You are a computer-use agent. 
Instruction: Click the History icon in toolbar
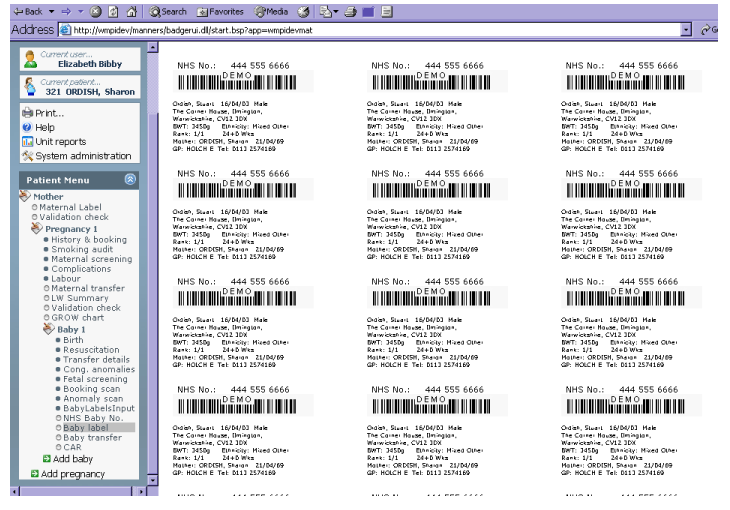[x=304, y=12]
